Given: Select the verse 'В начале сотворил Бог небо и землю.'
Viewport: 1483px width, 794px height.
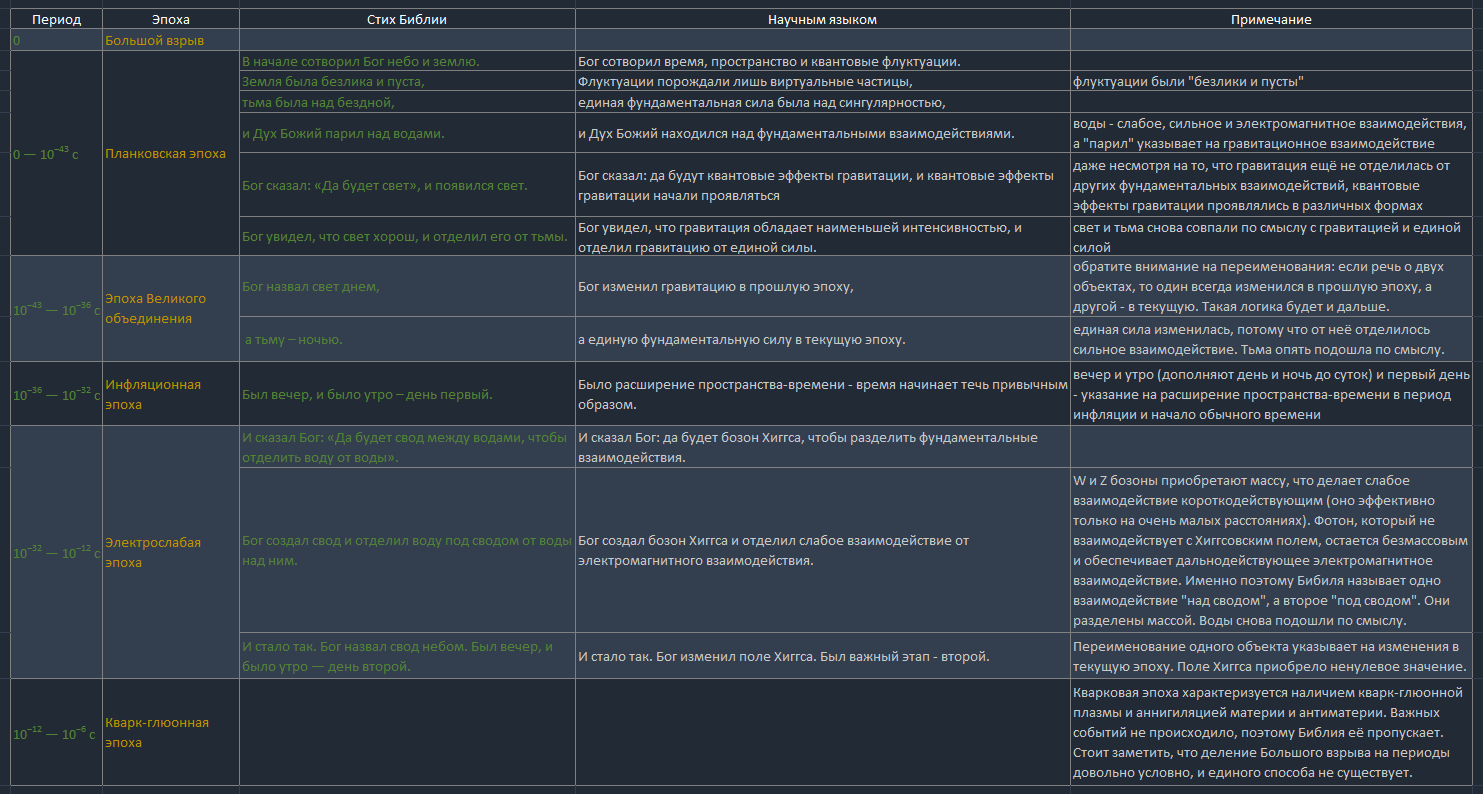Looking at the screenshot, I should pyautogui.click(x=407, y=61).
